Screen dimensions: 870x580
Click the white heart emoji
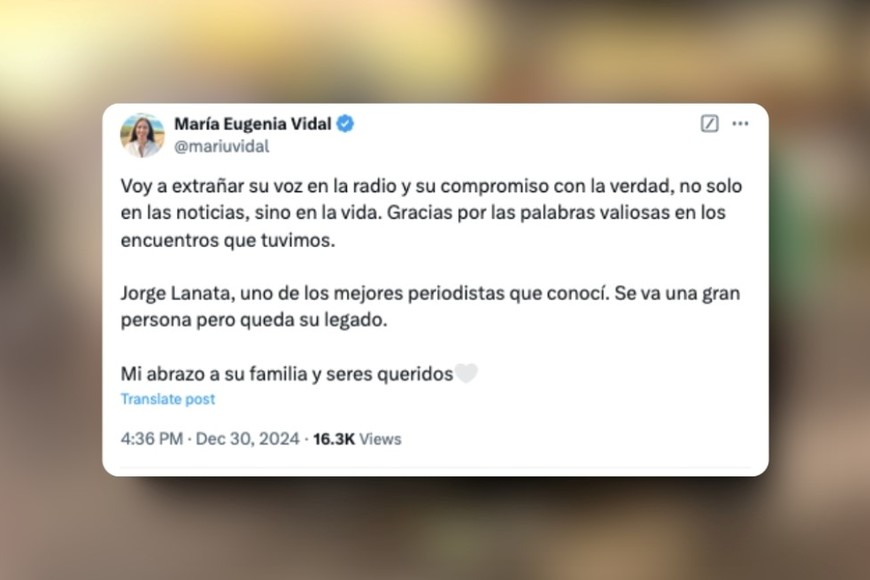click(466, 374)
